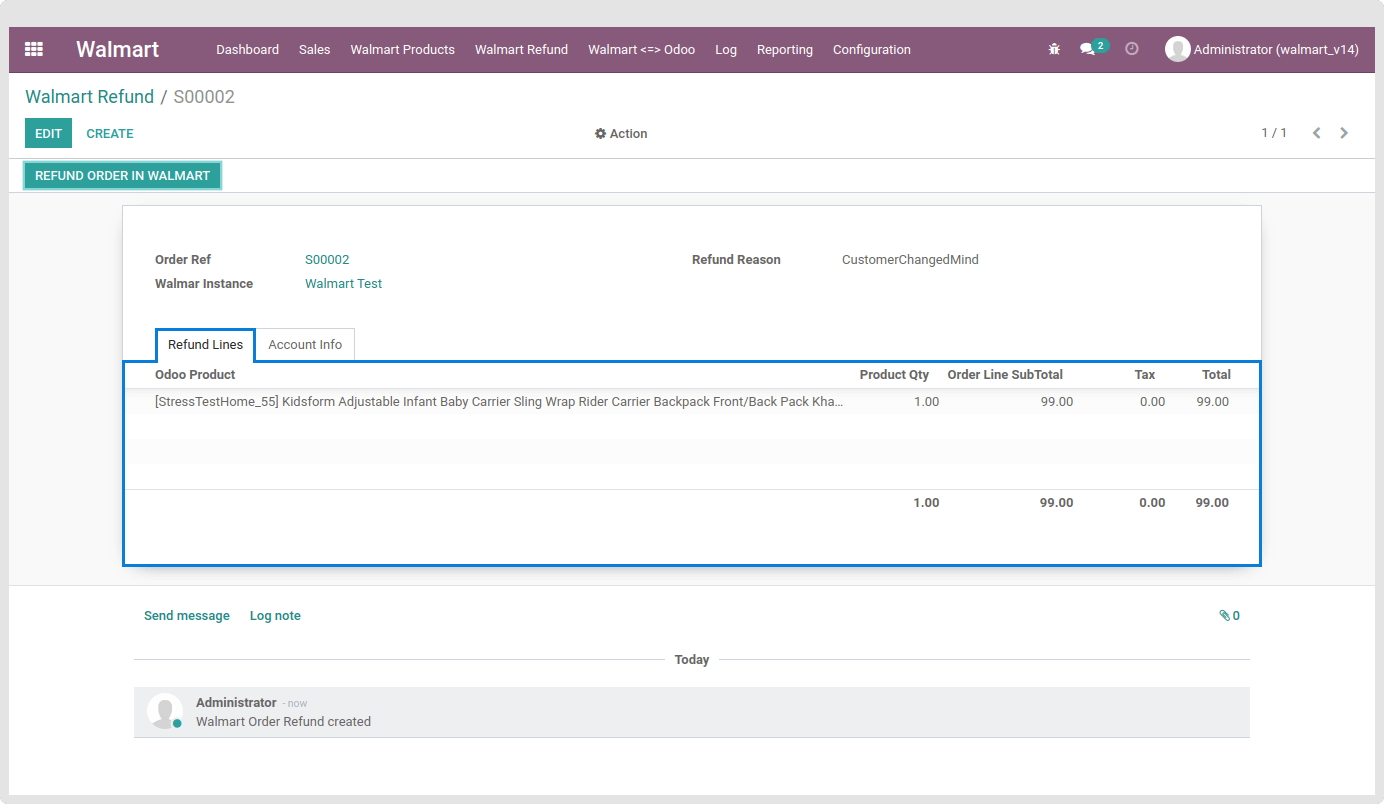This screenshot has width=1384, height=804.
Task: Sort by Order Line SubTotal column header
Action: (1005, 375)
